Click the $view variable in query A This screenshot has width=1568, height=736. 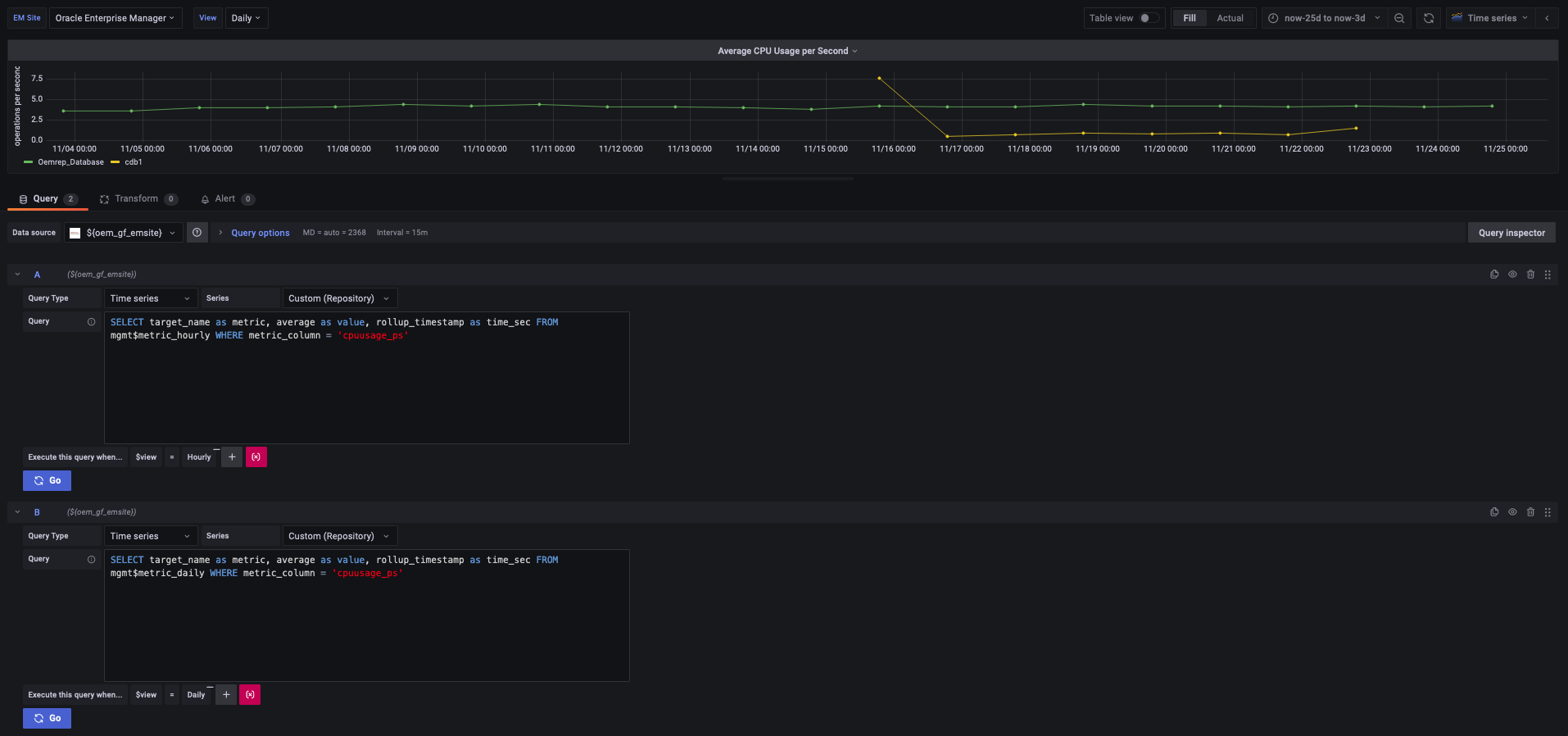(x=146, y=457)
